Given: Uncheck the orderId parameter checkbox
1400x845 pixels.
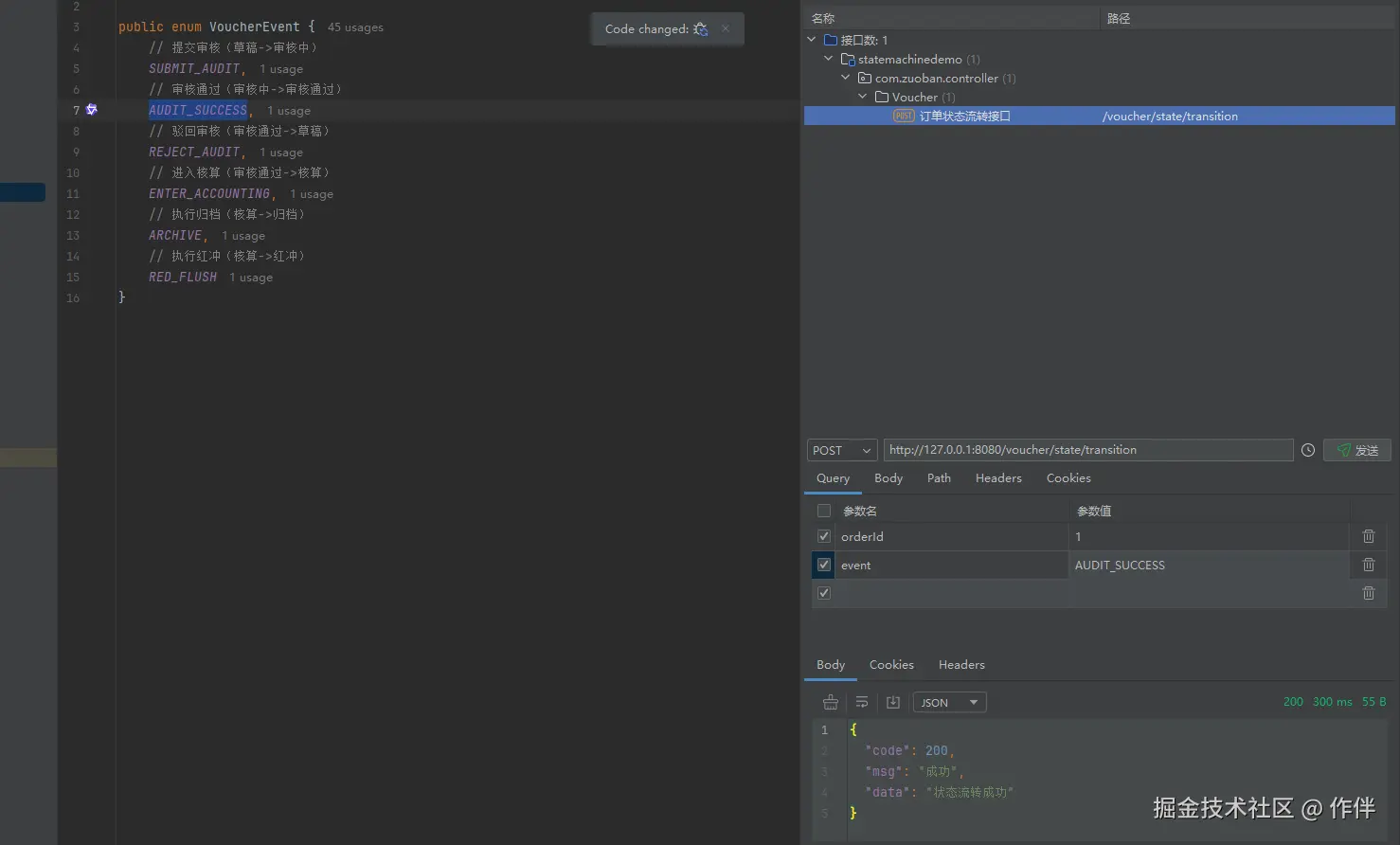Looking at the screenshot, I should 824,536.
